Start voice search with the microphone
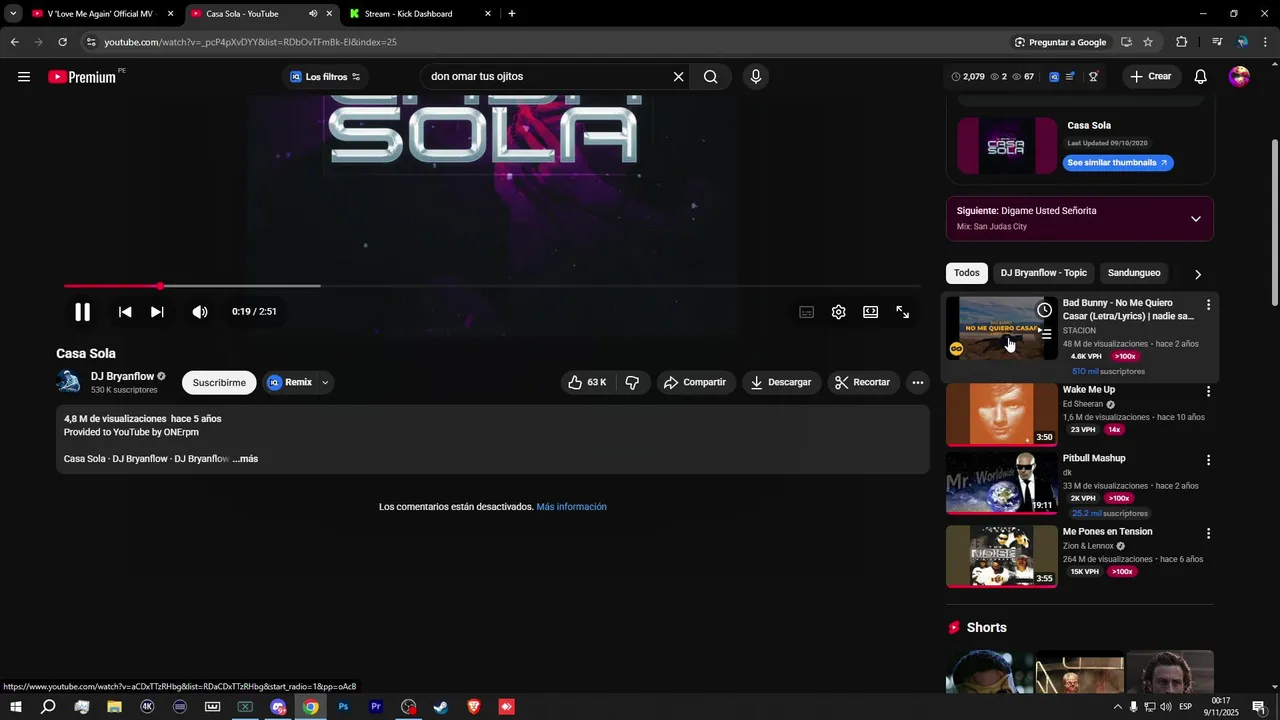Screen dimensions: 1280x720 (756, 77)
